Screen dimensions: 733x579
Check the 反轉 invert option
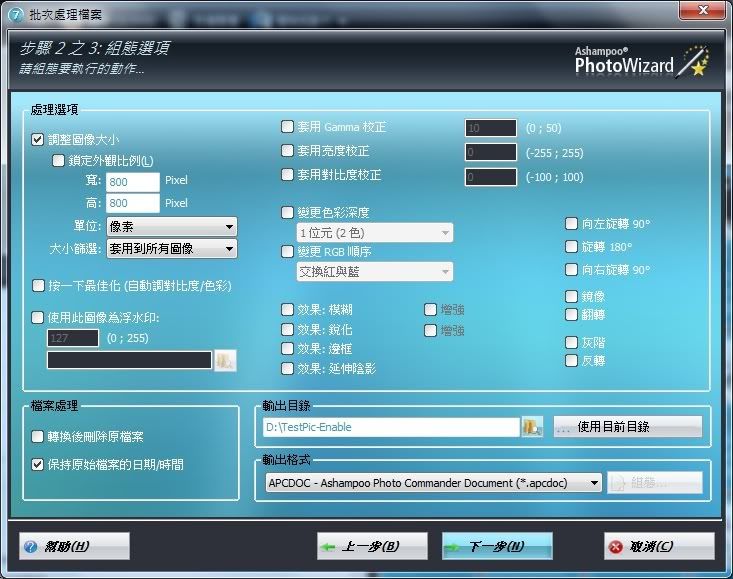571,360
